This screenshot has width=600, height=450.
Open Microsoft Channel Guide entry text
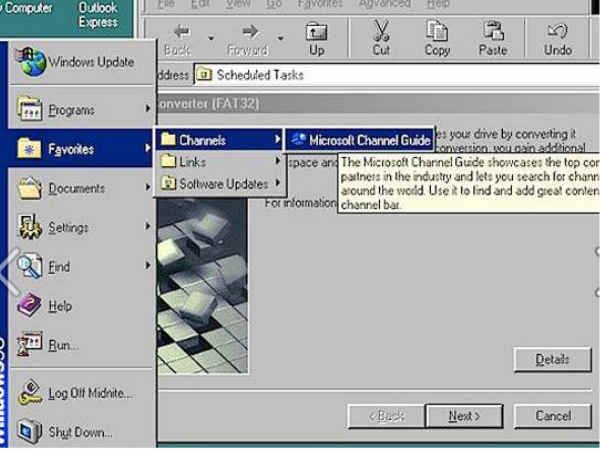[x=370, y=140]
